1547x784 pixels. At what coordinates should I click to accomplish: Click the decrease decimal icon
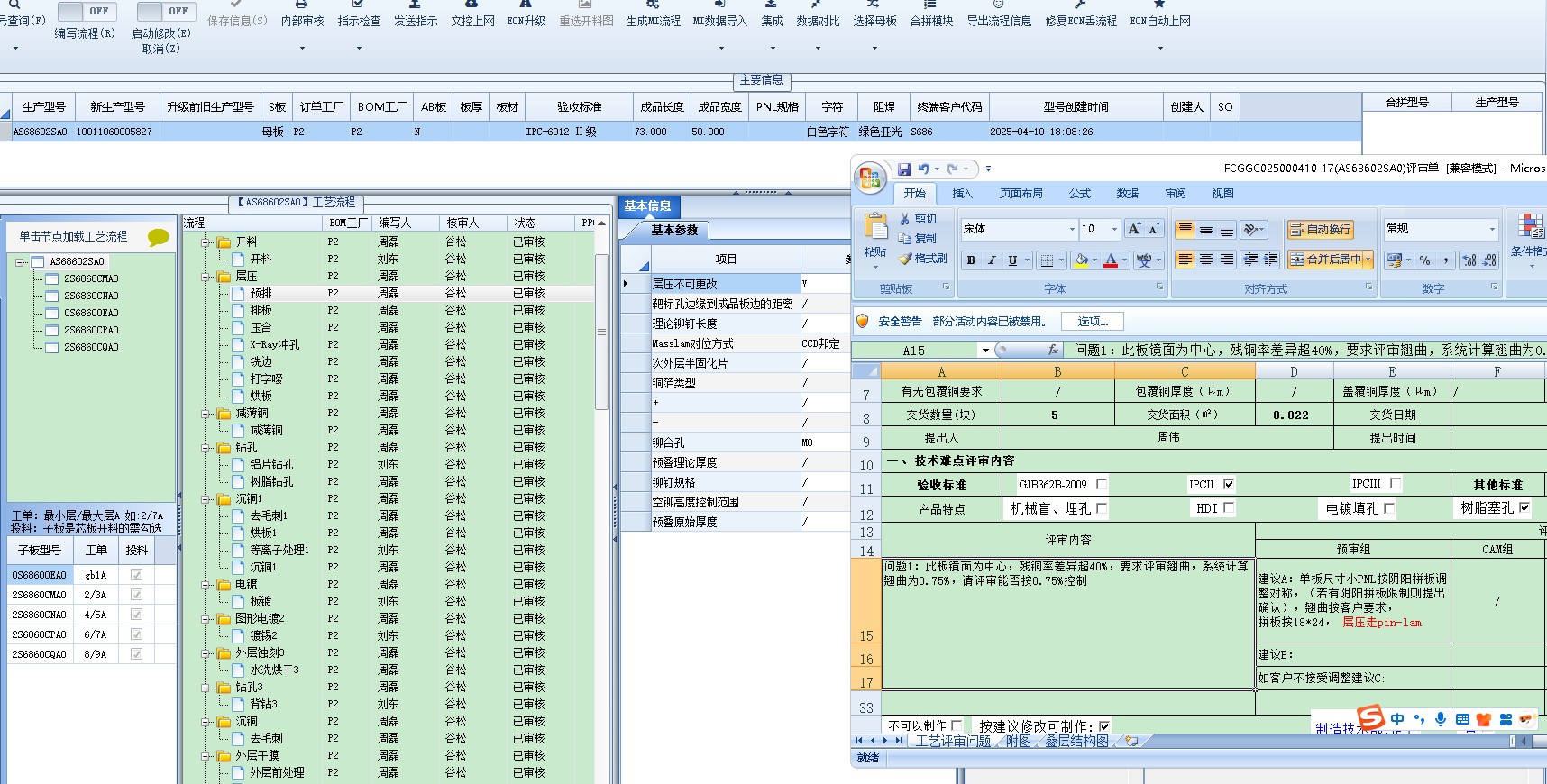[1489, 260]
